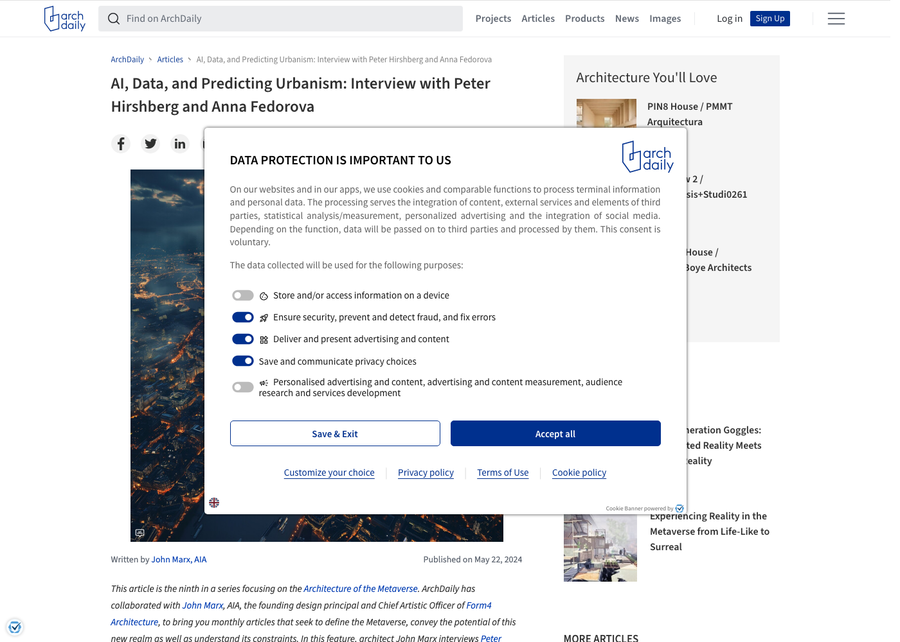Open the Terms of Use link
This screenshot has height=642, width=900.
pyautogui.click(x=503, y=473)
